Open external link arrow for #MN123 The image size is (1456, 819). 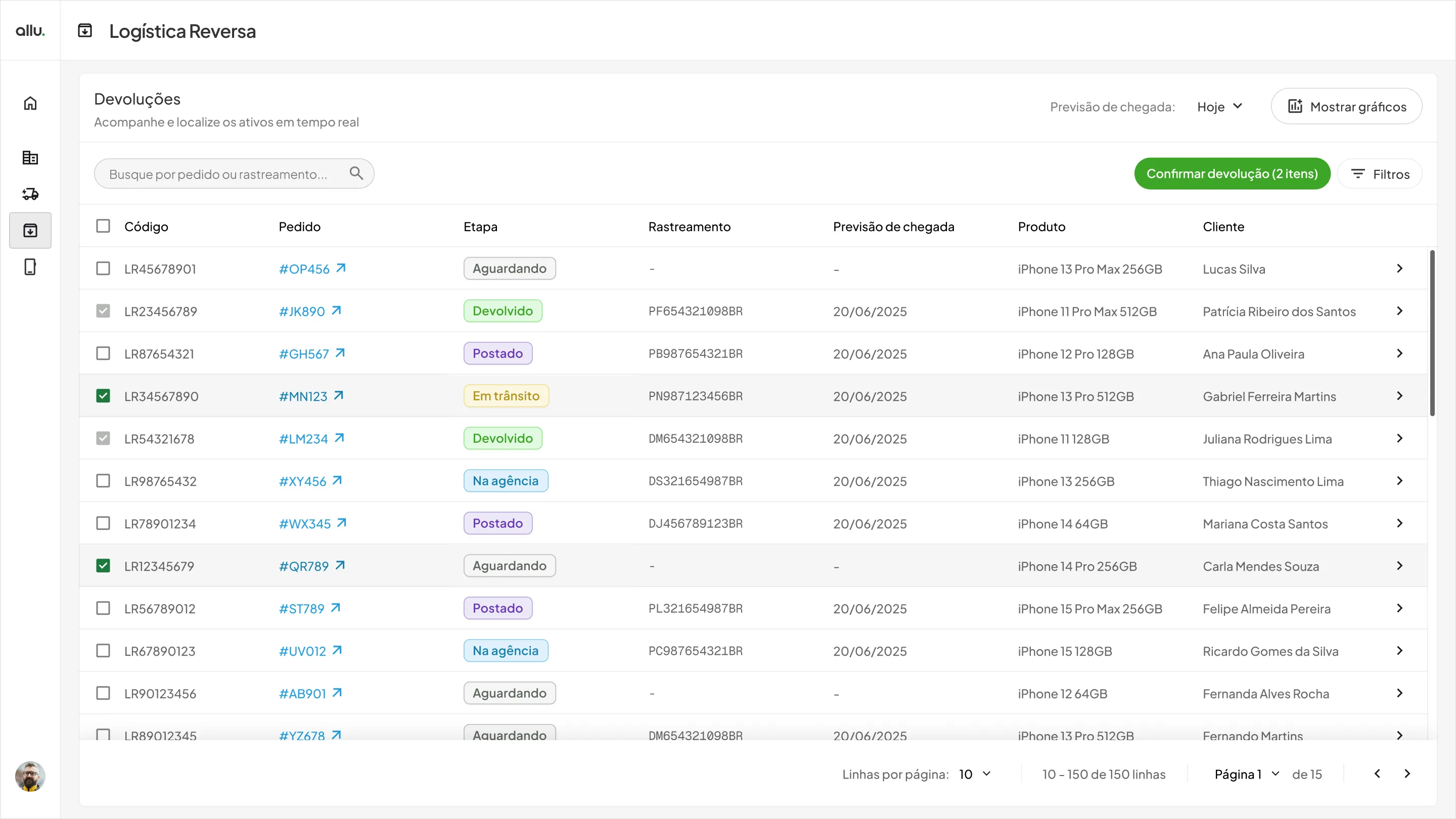339,395
